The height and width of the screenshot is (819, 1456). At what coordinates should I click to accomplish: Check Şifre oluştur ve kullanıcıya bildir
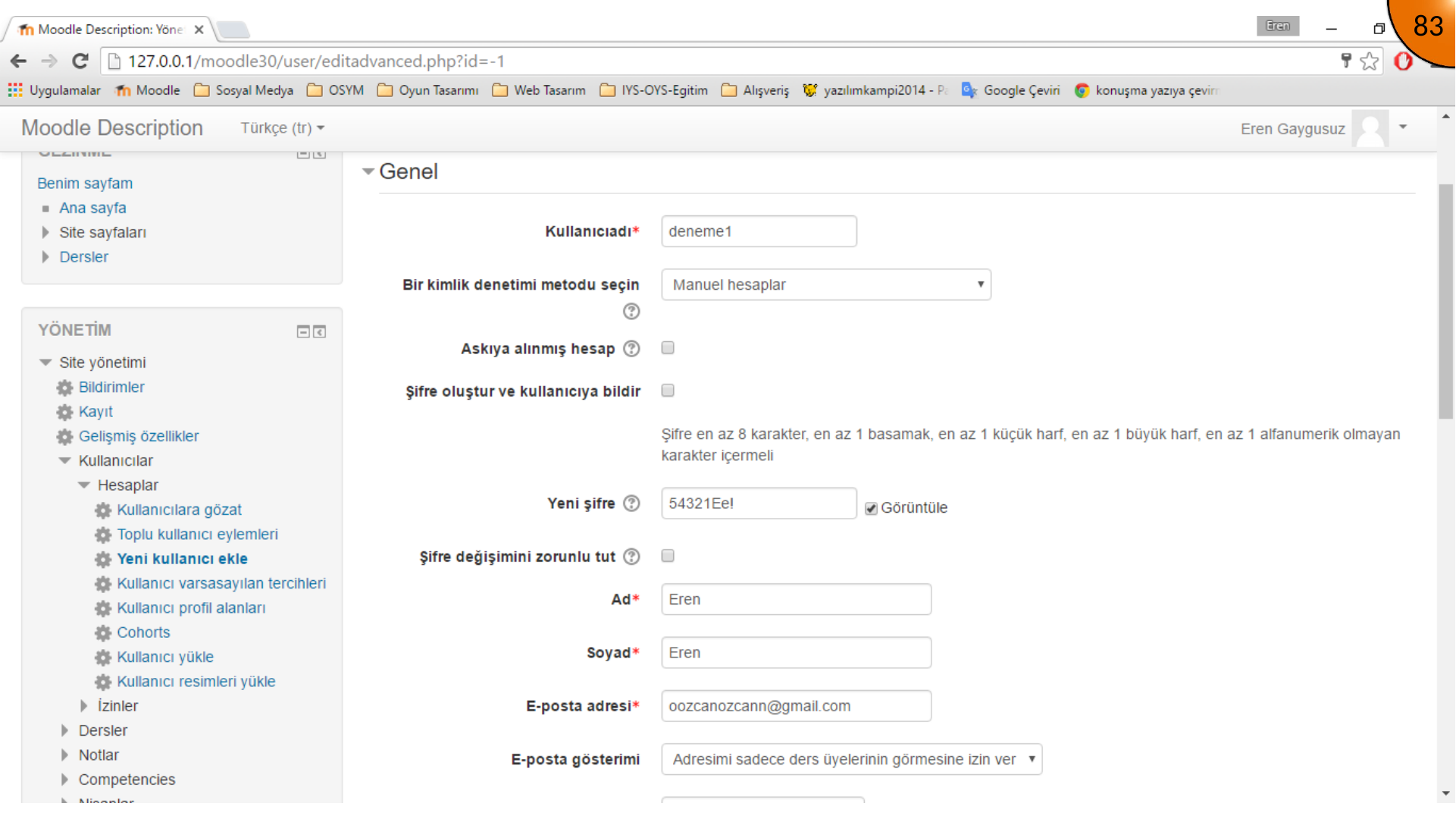(x=668, y=391)
